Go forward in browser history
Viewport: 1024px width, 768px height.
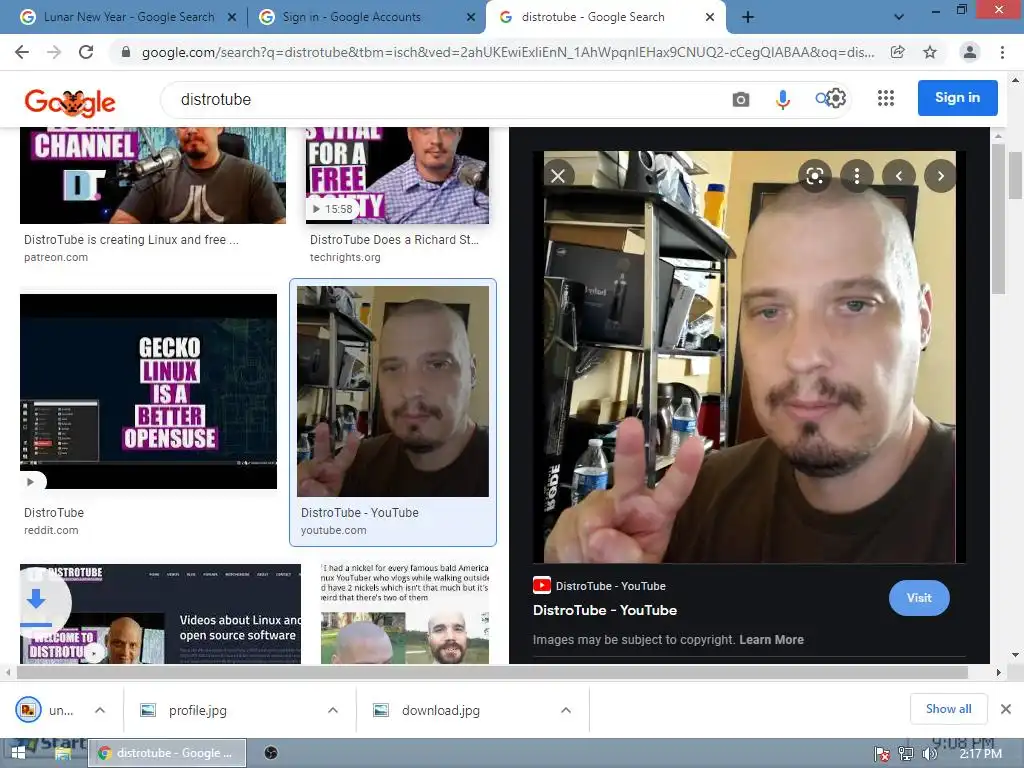(x=54, y=52)
